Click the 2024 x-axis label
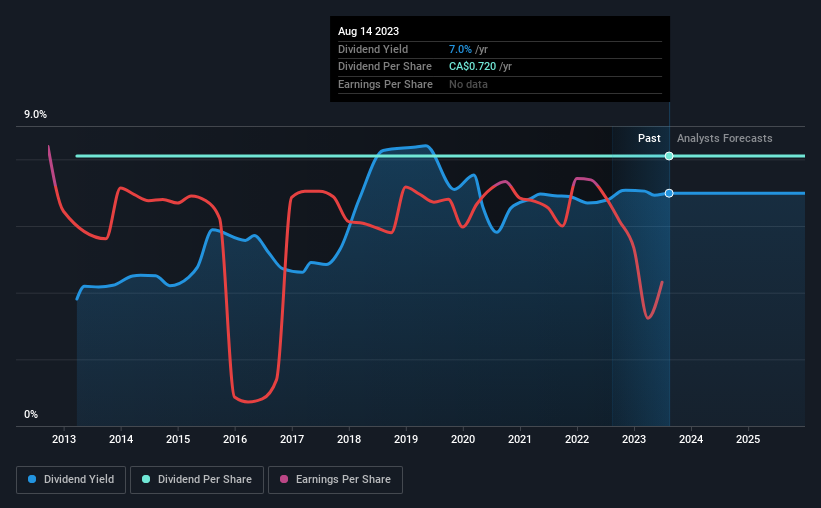Image resolution: width=821 pixels, height=508 pixels. (x=691, y=439)
